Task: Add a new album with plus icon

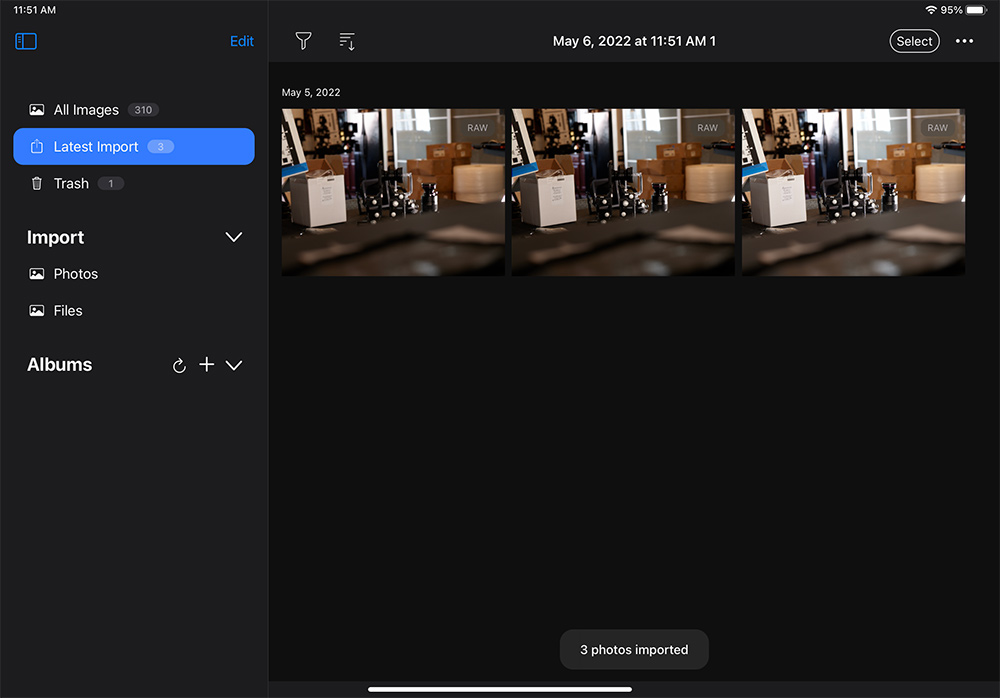Action: (x=207, y=364)
